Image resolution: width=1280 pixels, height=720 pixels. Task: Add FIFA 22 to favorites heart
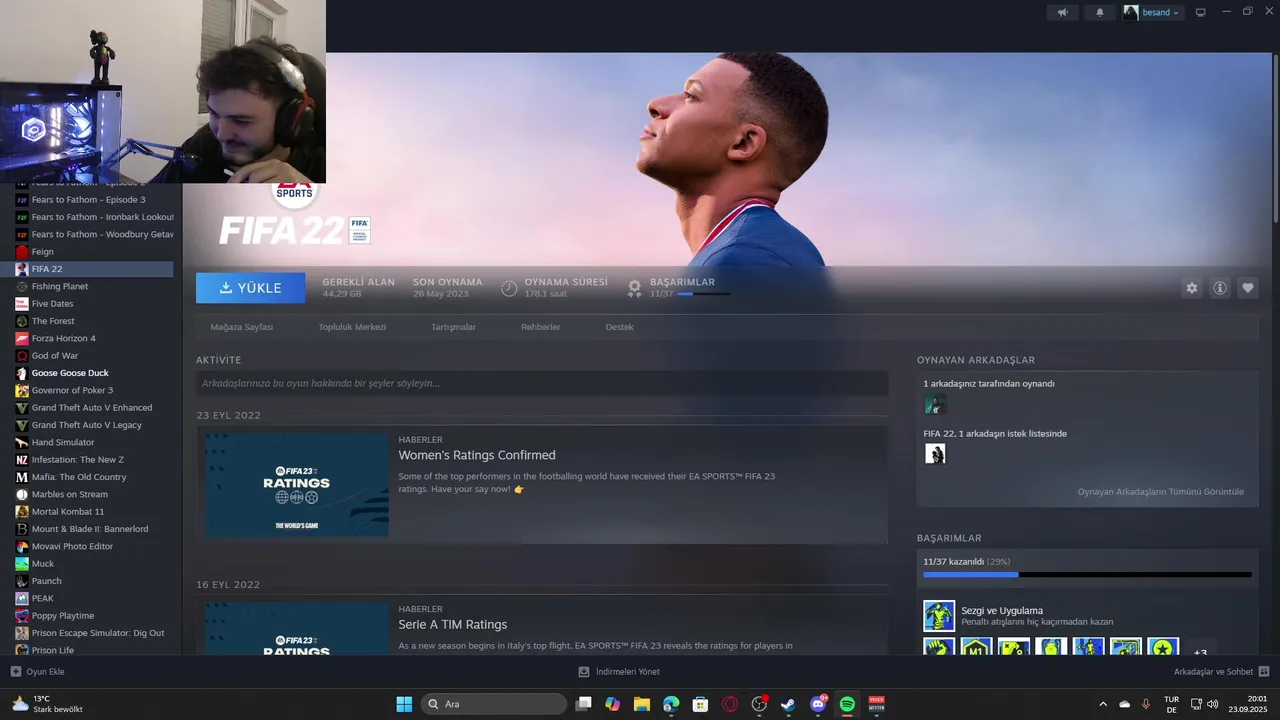(x=1248, y=288)
